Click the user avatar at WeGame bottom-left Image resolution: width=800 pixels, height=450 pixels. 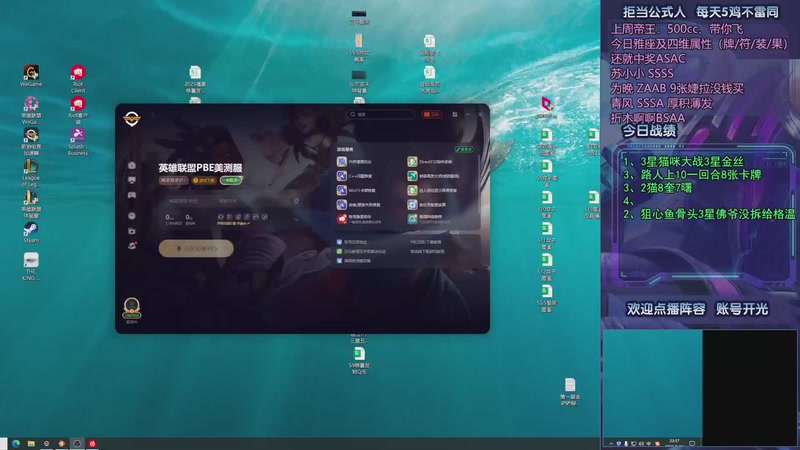click(x=132, y=307)
